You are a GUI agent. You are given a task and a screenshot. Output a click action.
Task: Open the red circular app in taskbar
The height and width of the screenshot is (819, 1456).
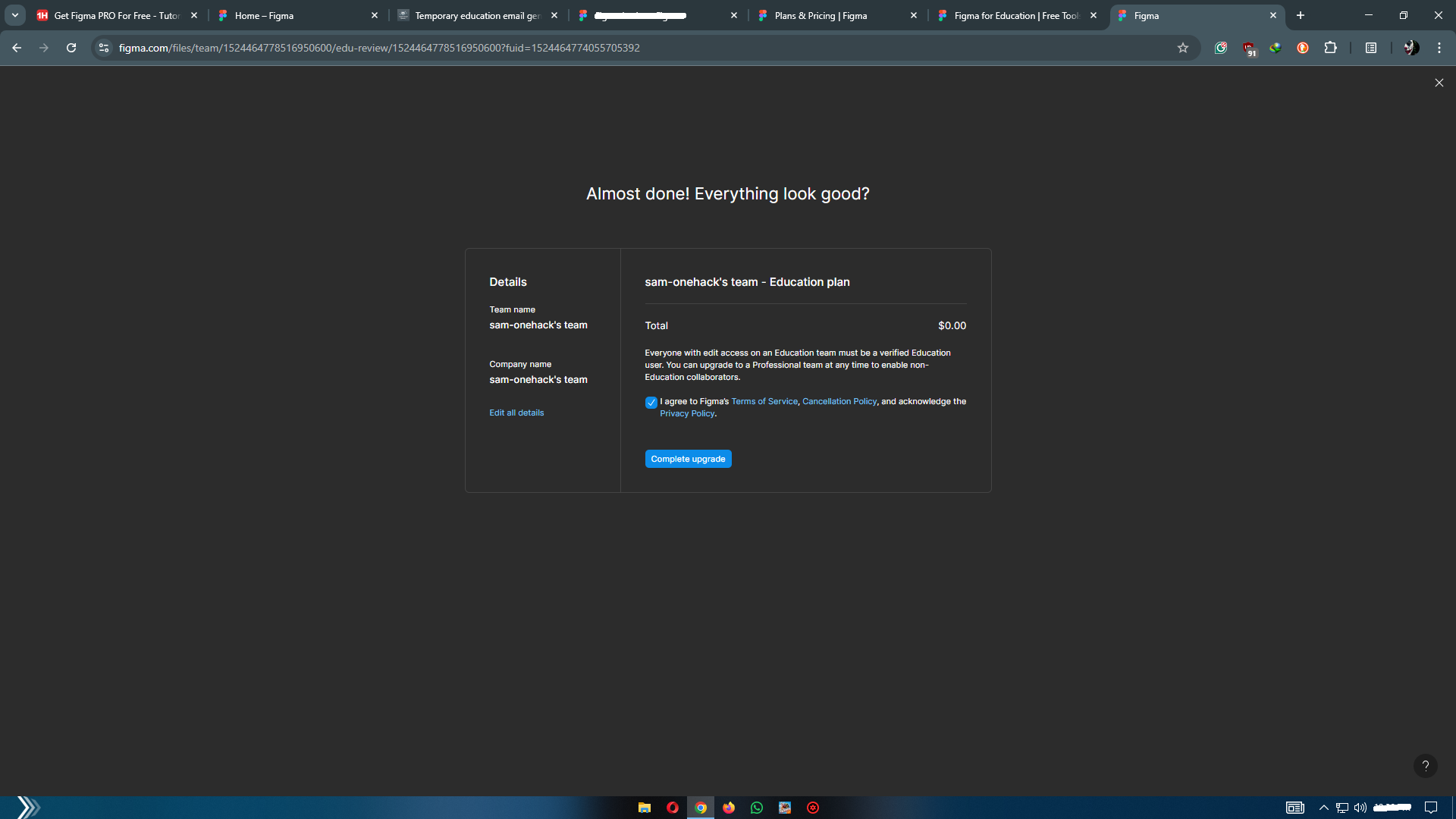pos(813,808)
